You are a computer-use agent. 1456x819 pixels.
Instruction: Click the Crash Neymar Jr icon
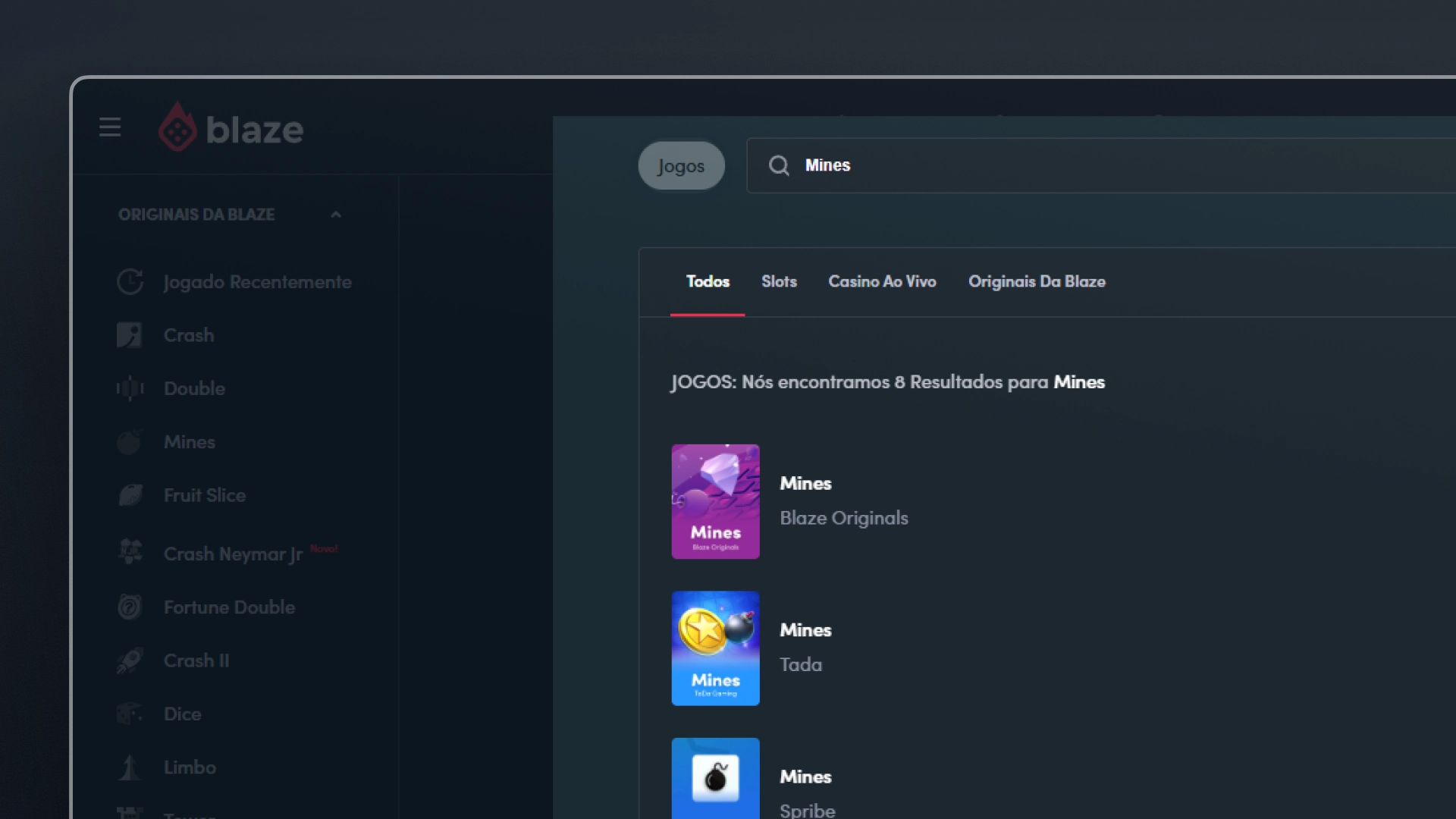pos(130,551)
